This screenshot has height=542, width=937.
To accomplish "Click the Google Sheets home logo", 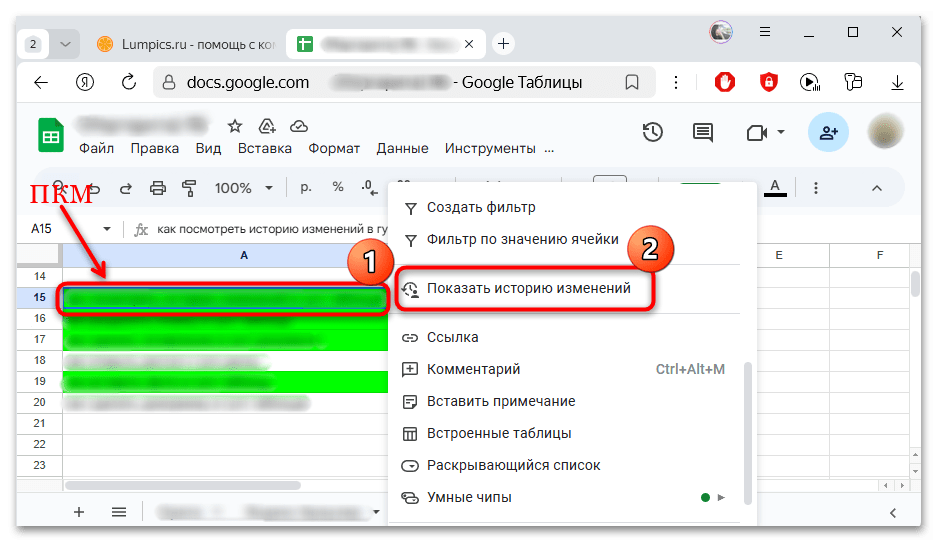I will pos(51,135).
